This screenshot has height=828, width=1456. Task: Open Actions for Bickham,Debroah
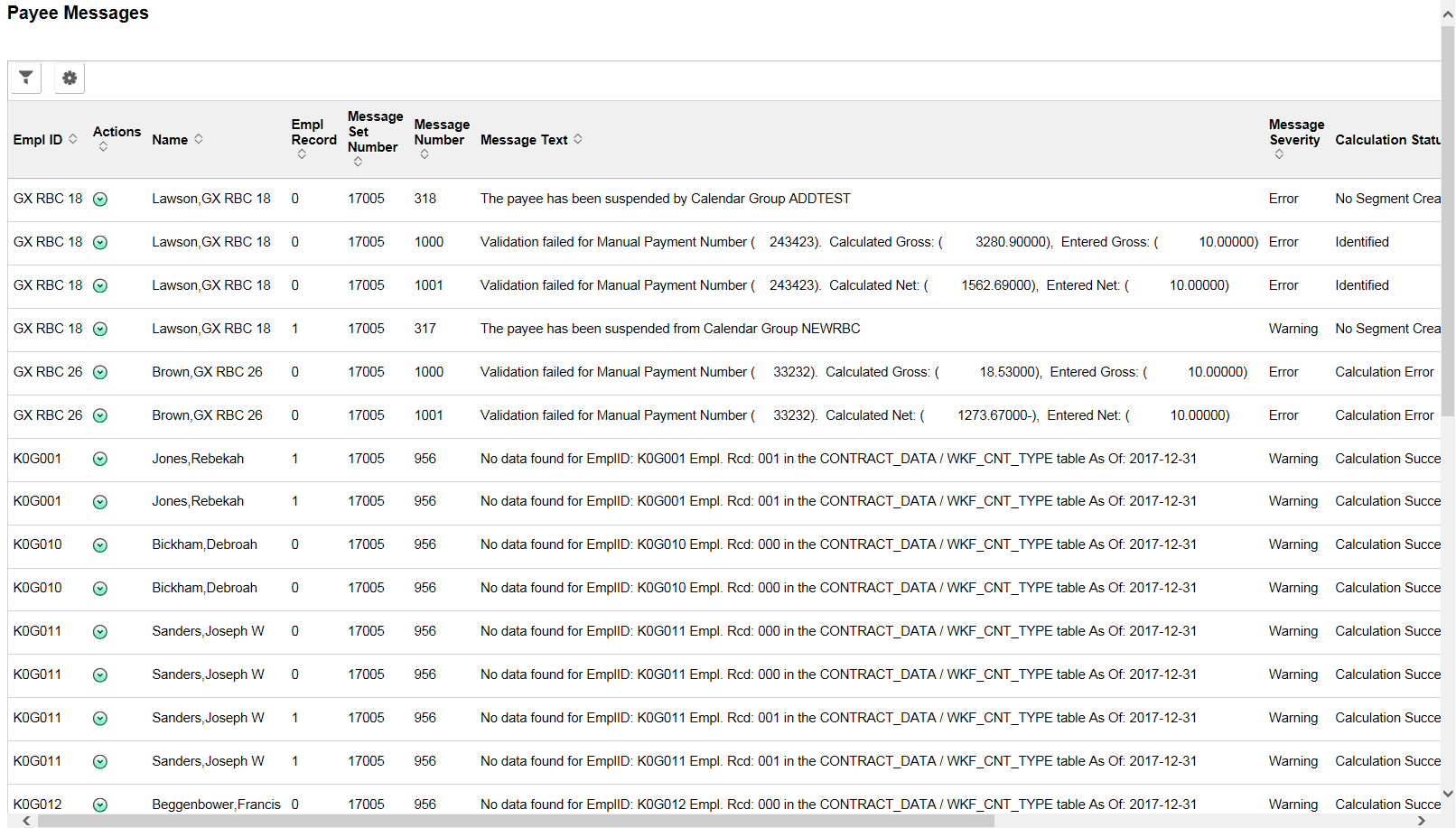100,544
